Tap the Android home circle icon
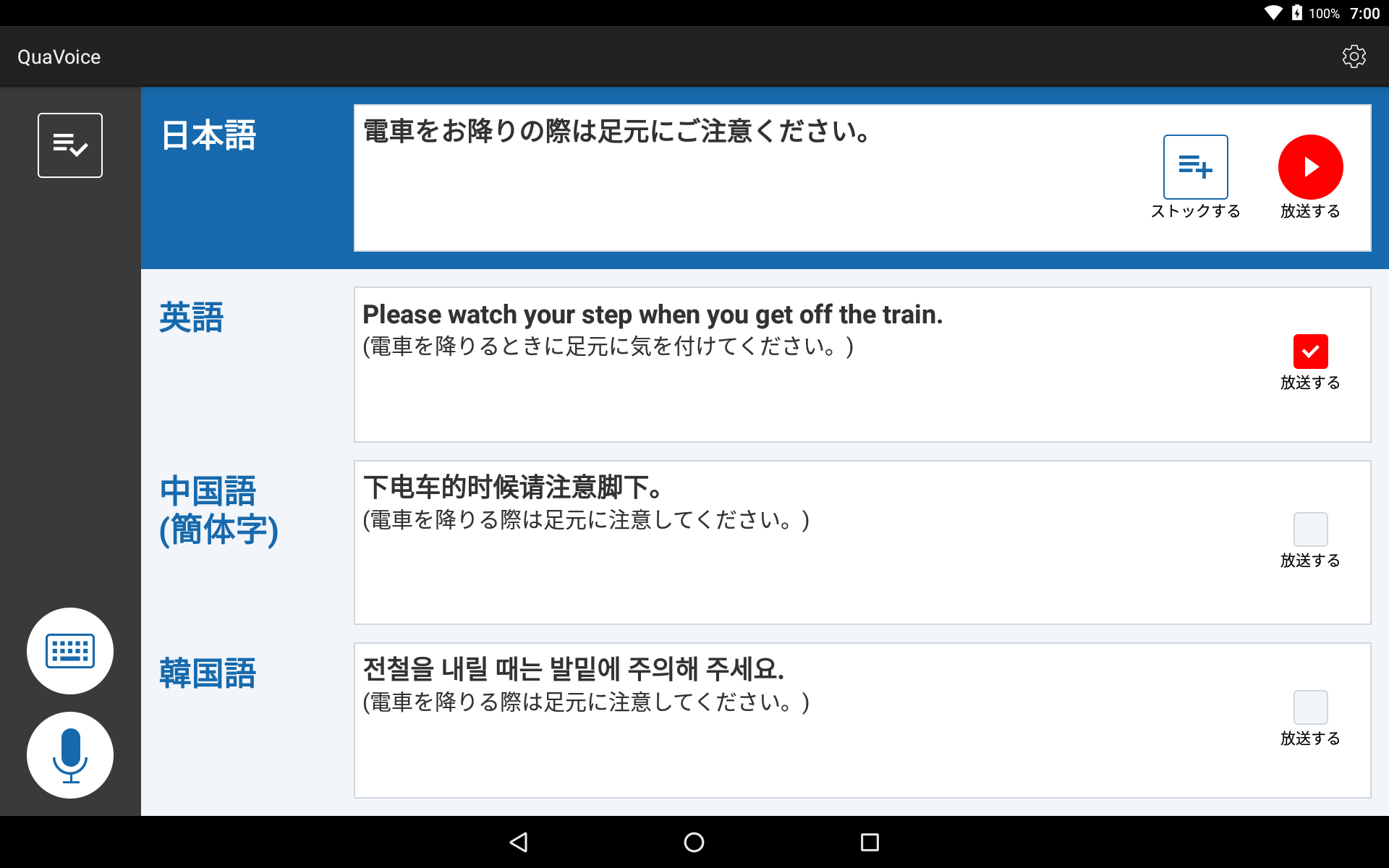The width and height of the screenshot is (1389, 868). 694,842
